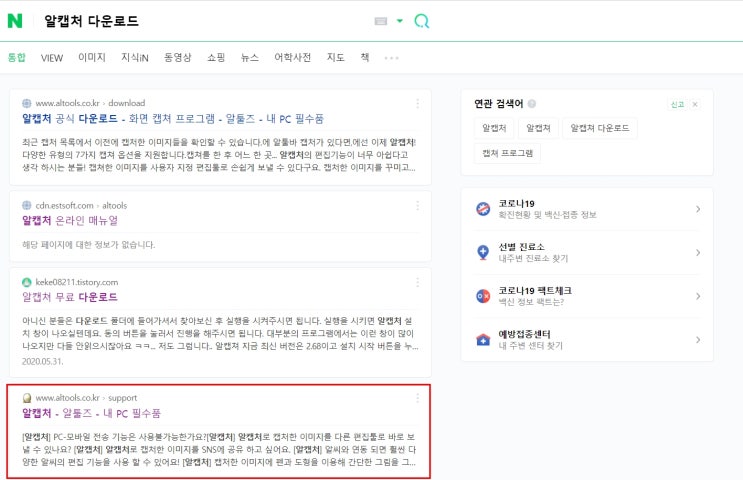Image resolution: width=743 pixels, height=480 pixels.
Task: Close the 연관 검색어 box
Action: pyautogui.click(x=695, y=104)
